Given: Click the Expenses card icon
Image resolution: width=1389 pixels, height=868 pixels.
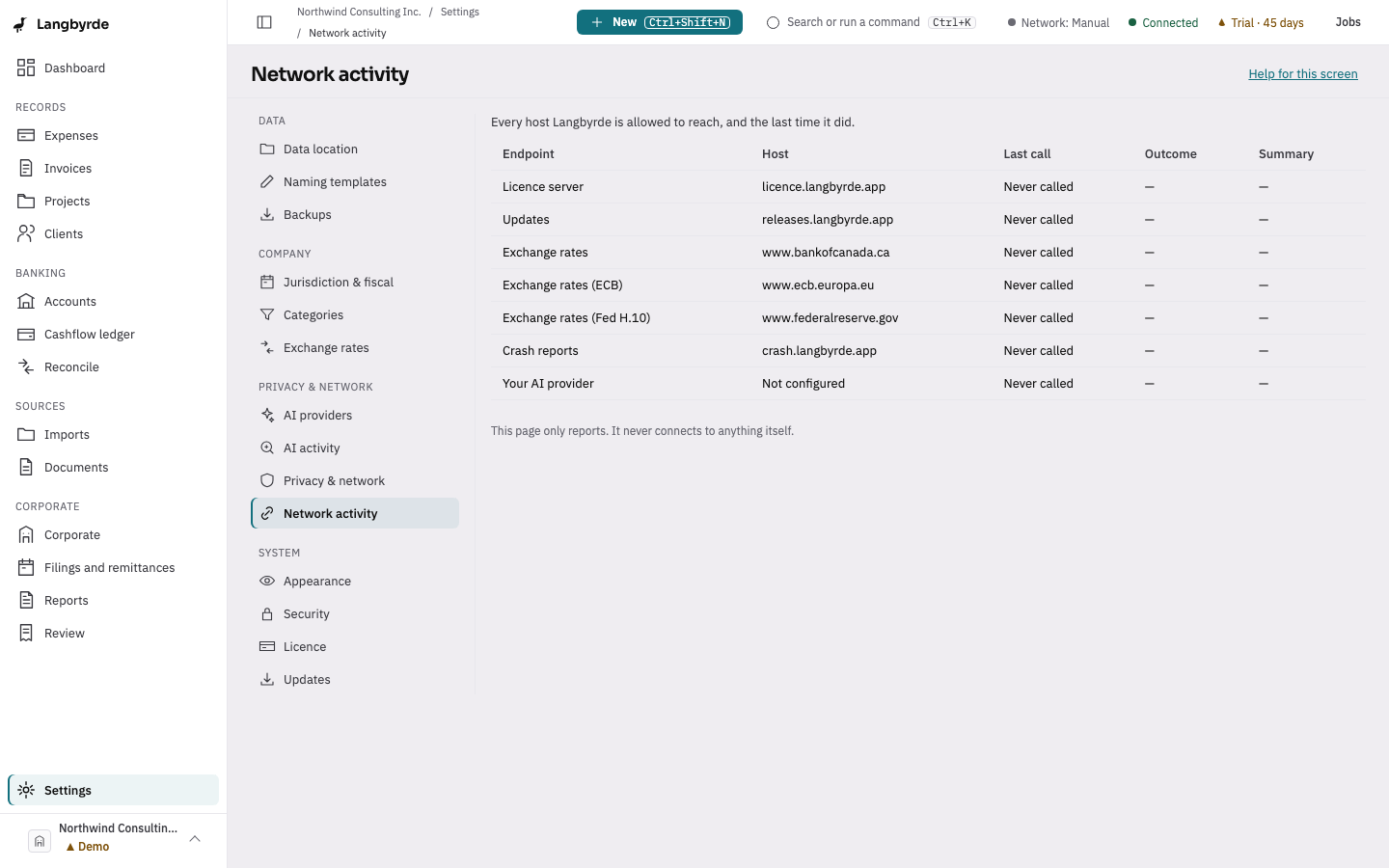Looking at the screenshot, I should [26, 135].
